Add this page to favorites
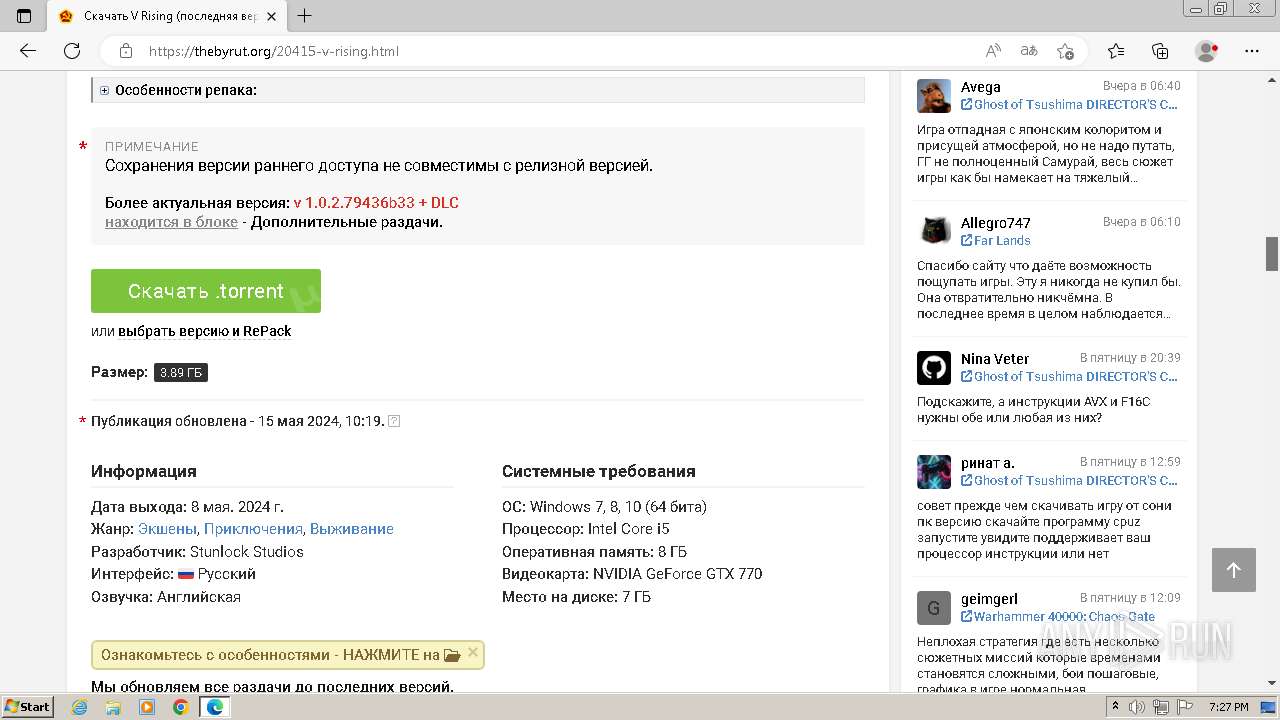Screen dimensions: 1280x720 [x=1065, y=51]
